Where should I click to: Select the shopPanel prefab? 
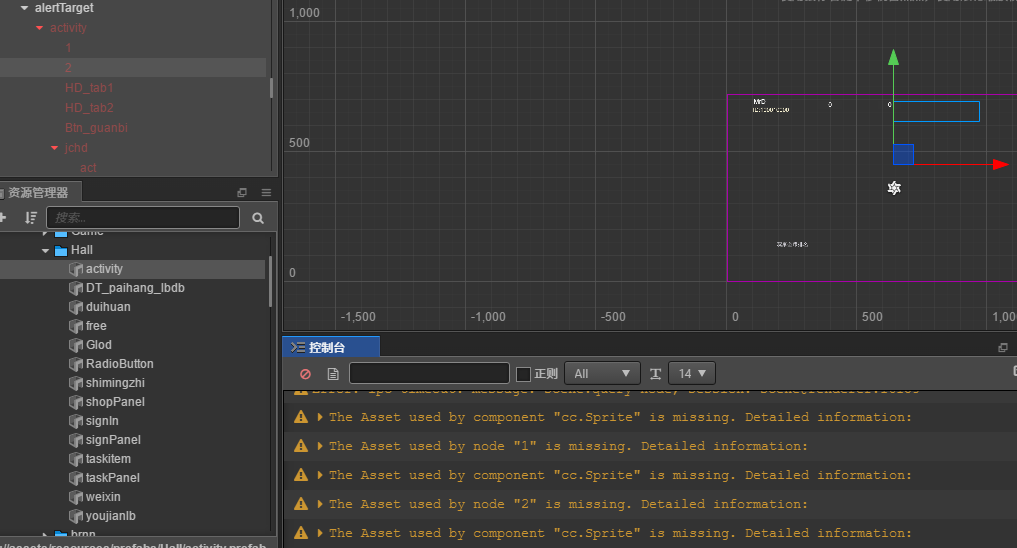115,402
